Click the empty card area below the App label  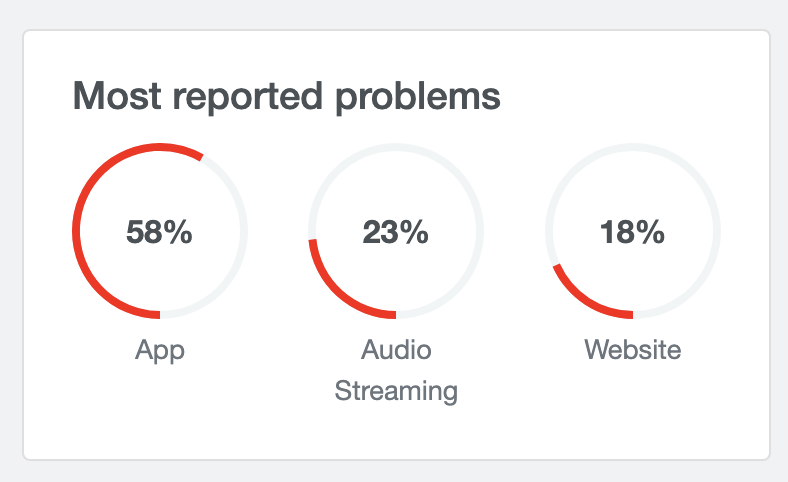tap(160, 410)
